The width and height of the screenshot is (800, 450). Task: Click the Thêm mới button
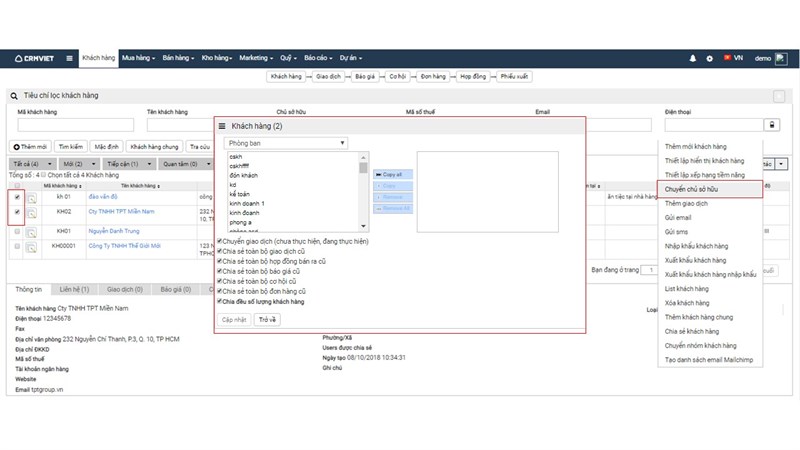pos(30,147)
